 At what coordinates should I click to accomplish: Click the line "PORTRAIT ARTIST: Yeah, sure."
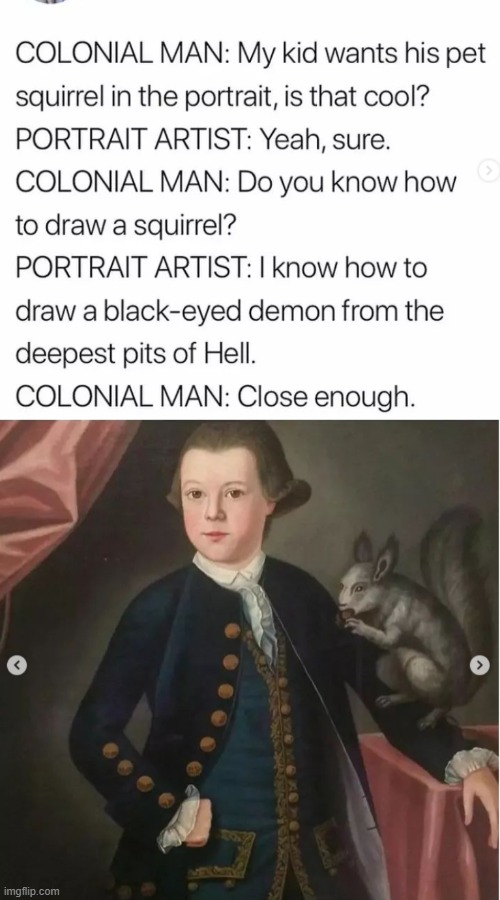[x=203, y=139]
